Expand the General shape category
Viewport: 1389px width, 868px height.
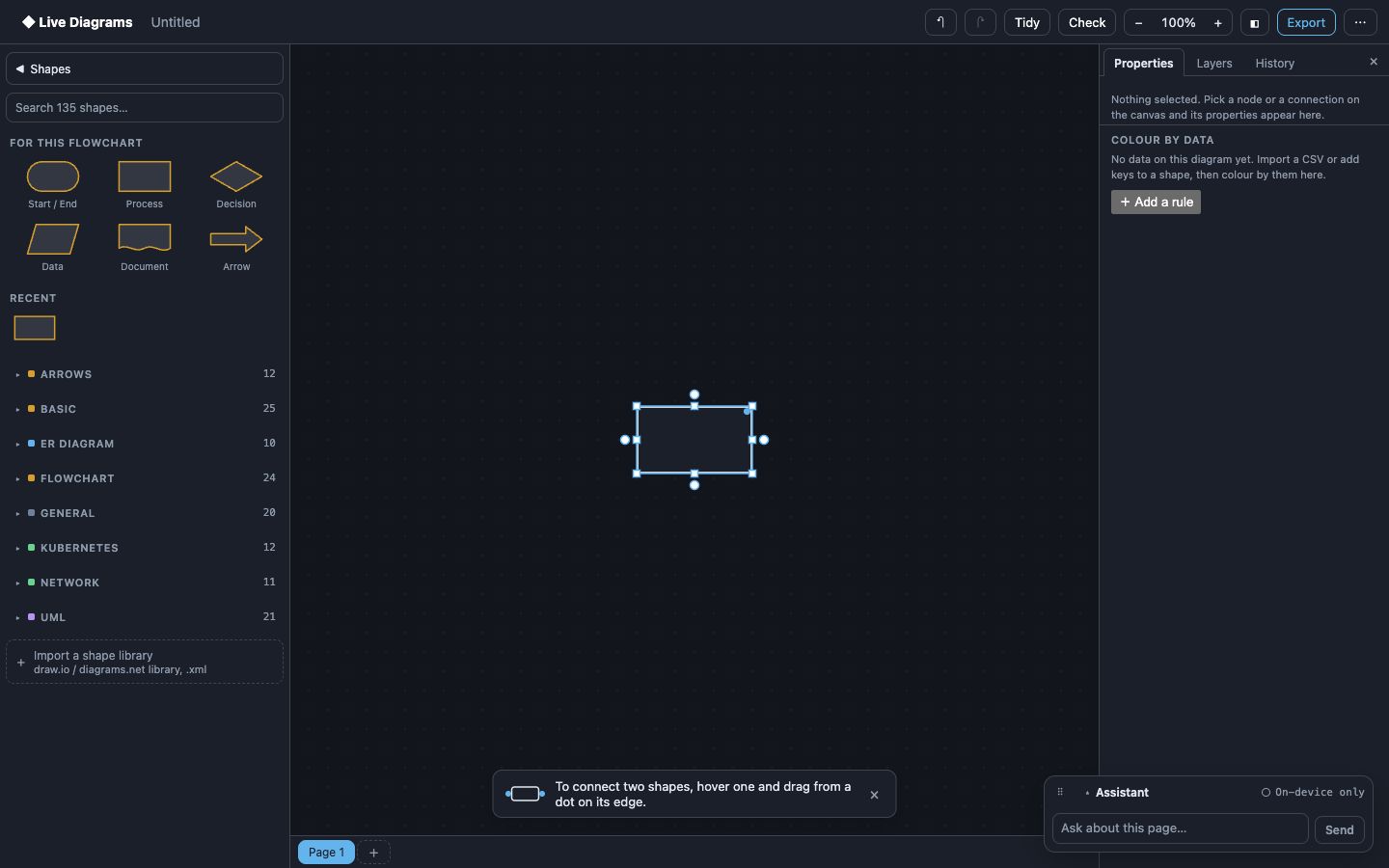pos(145,513)
